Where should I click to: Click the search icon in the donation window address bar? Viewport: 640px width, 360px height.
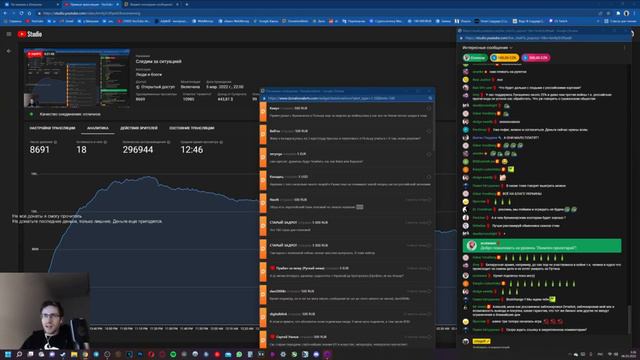pyautogui.click(x=430, y=98)
